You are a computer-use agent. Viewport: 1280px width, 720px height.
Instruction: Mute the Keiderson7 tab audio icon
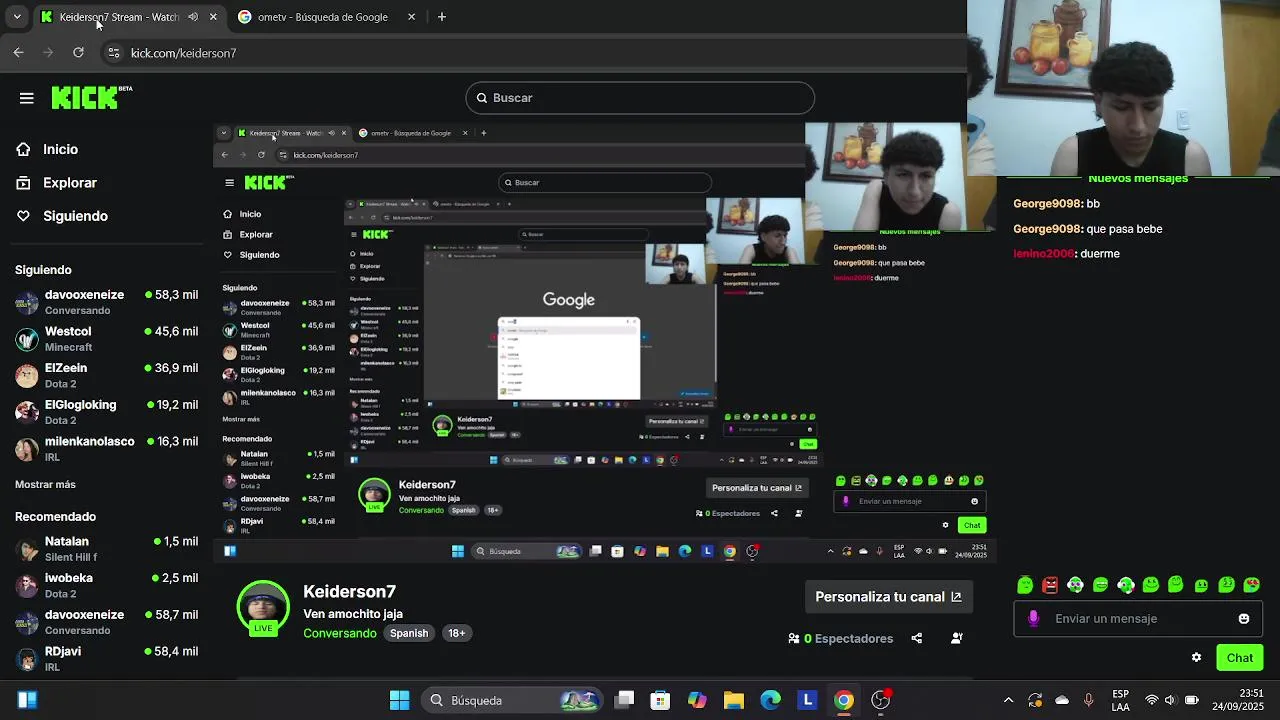pyautogui.click(x=193, y=17)
